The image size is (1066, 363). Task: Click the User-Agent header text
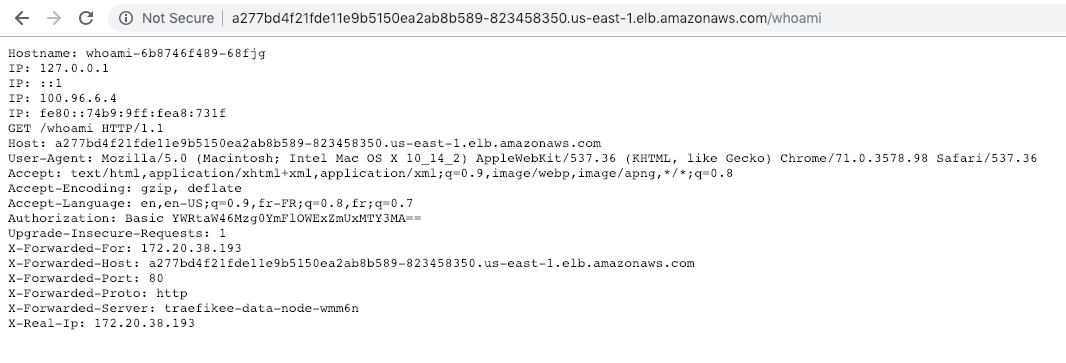(x=523, y=158)
